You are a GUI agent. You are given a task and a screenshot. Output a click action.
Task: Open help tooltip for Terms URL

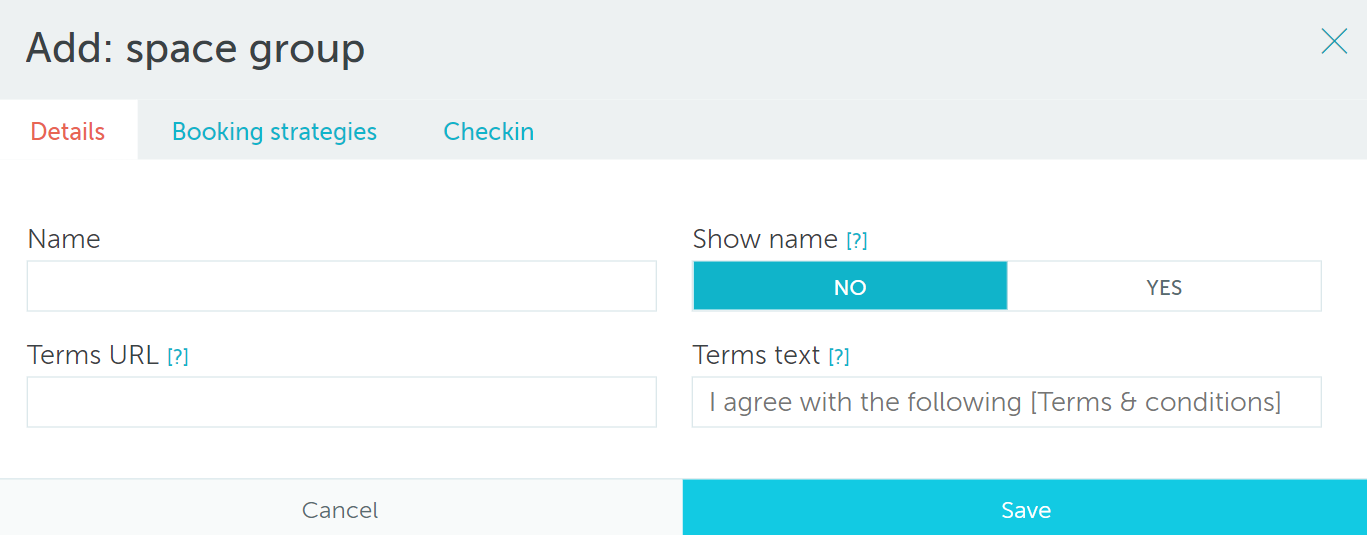click(x=178, y=357)
